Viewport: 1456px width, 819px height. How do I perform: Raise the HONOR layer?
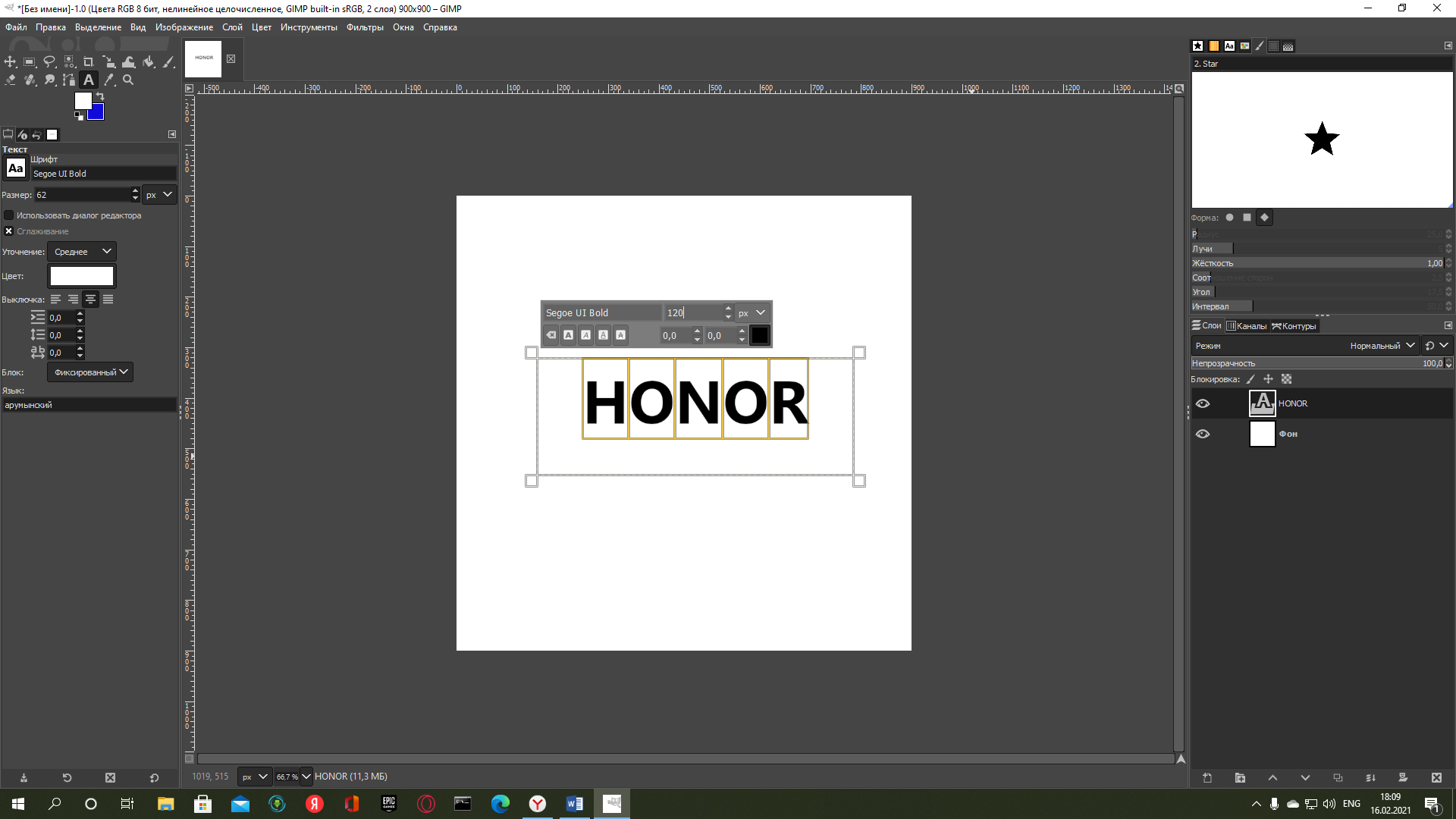[1272, 777]
